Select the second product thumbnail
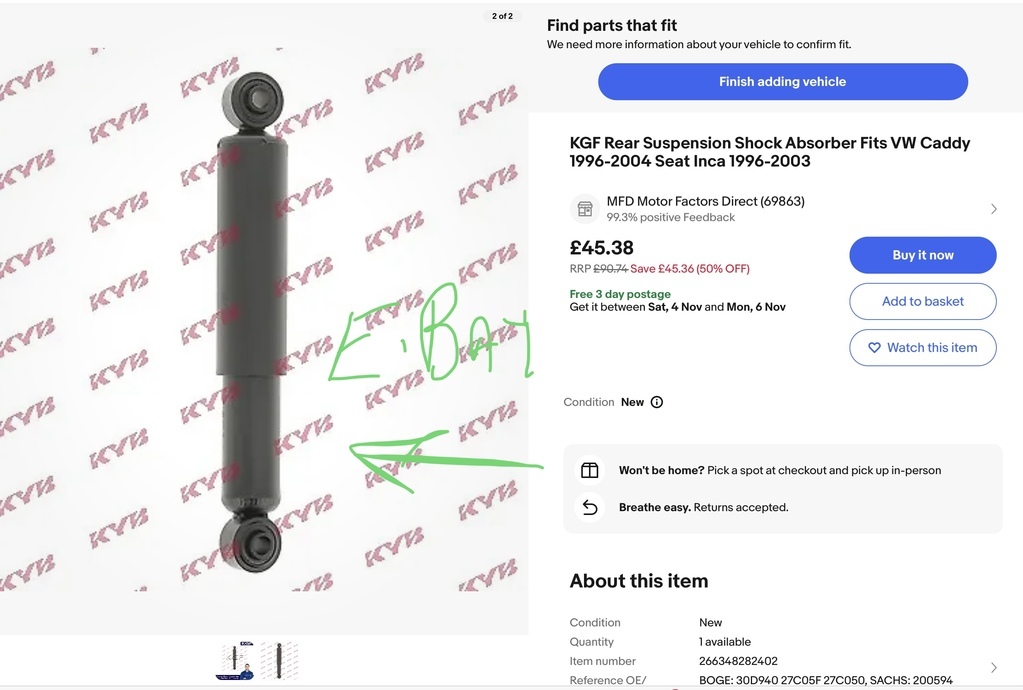This screenshot has width=1023, height=690. [x=279, y=661]
